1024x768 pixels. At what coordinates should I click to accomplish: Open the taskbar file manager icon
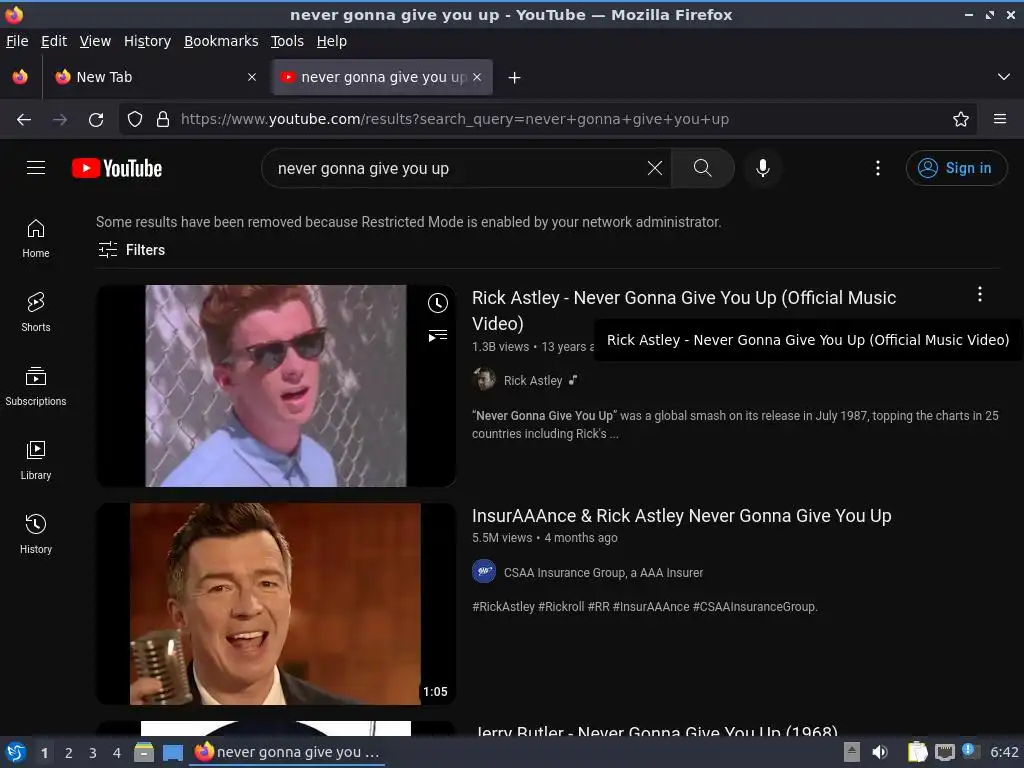pyautogui.click(x=144, y=752)
